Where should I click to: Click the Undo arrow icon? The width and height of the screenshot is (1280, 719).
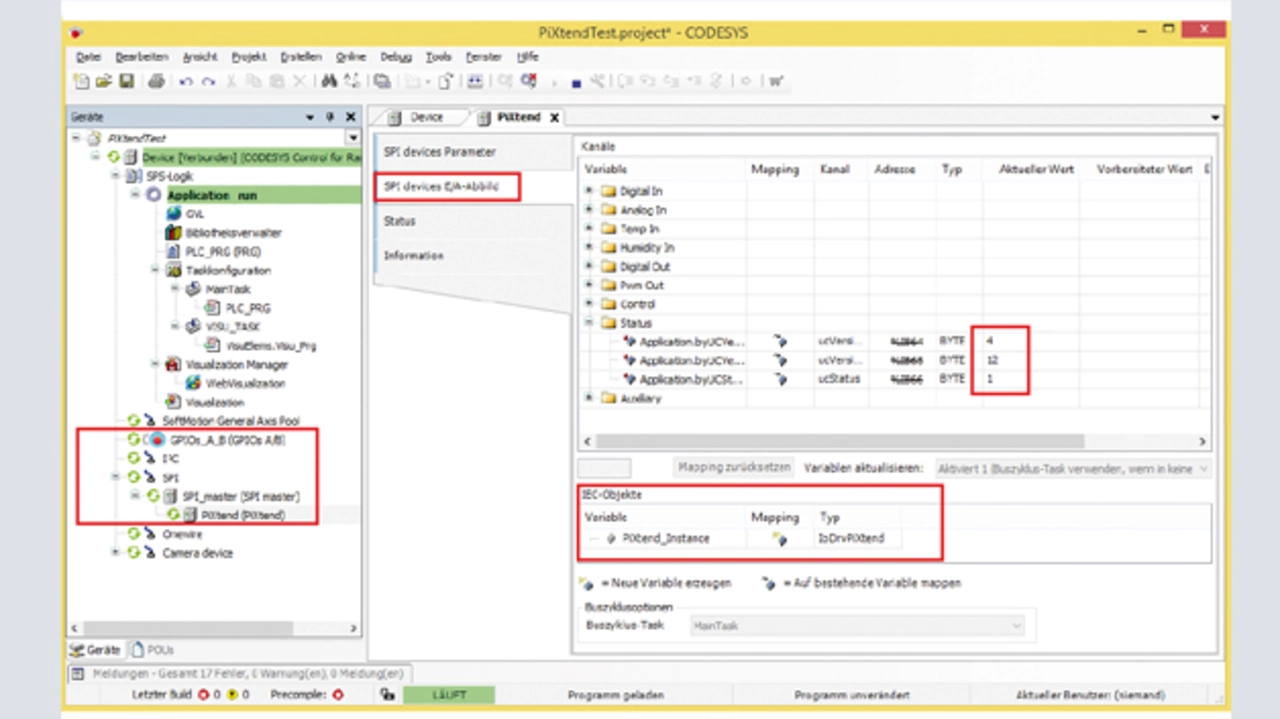point(186,82)
